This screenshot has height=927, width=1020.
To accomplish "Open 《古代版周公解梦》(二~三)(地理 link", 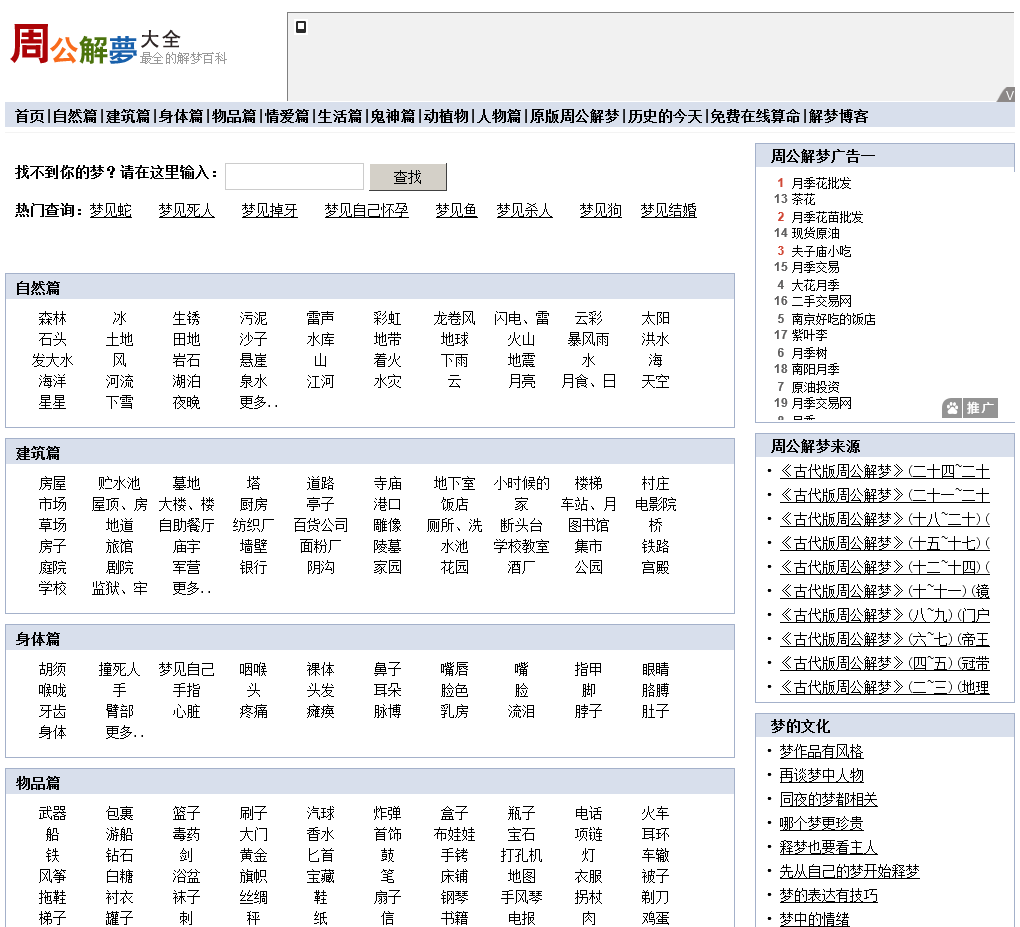I will pos(885,688).
